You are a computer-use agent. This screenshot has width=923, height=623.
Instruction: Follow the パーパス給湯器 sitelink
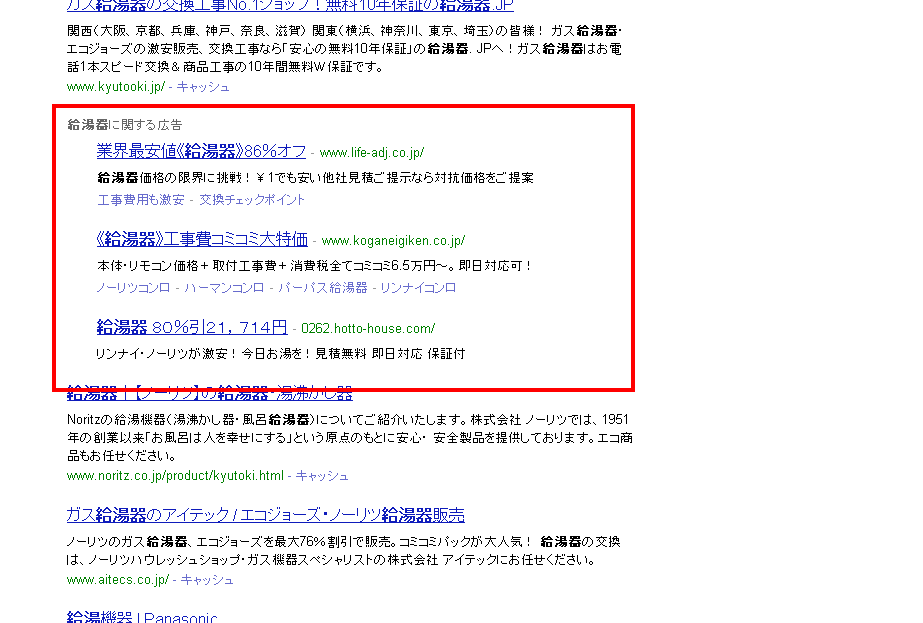[x=323, y=287]
